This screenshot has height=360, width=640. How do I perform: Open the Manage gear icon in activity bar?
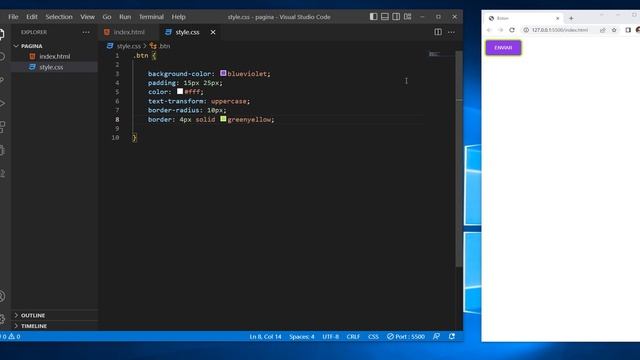[2, 319]
